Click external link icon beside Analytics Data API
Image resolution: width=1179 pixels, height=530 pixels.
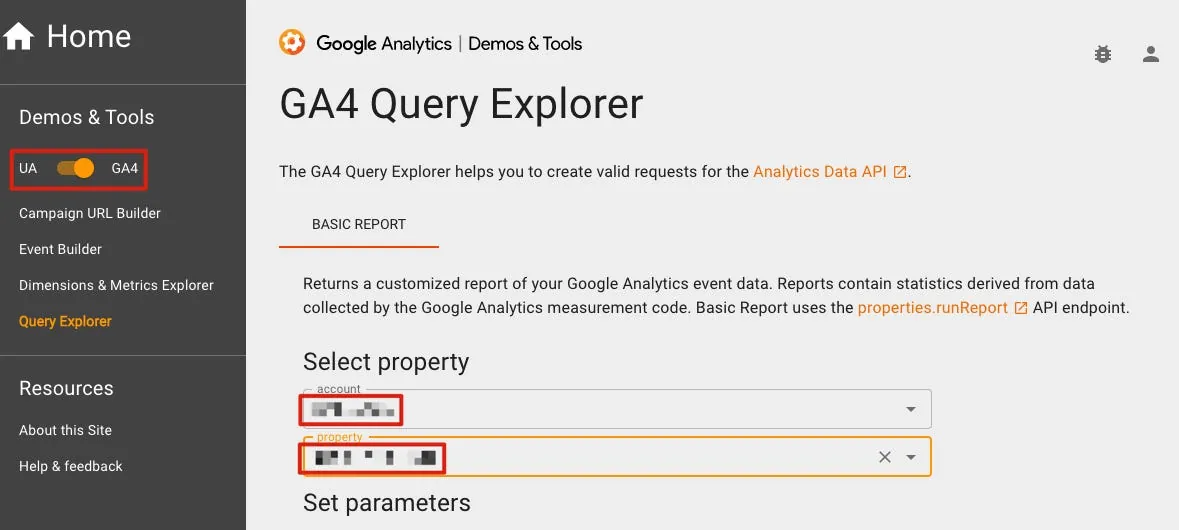pos(900,172)
